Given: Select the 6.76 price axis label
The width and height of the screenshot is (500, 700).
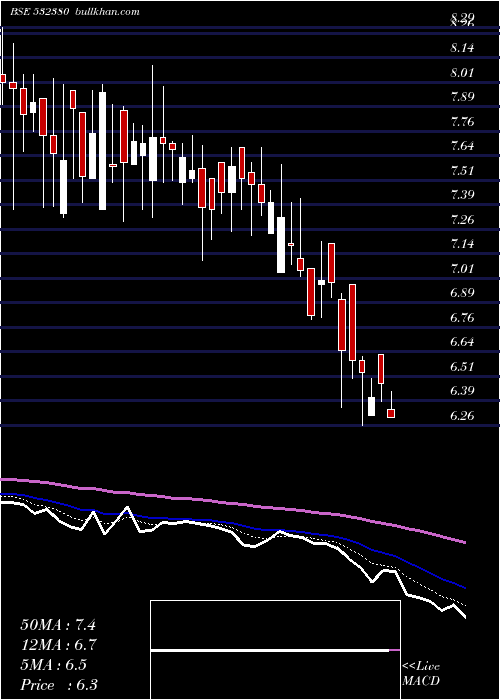Looking at the screenshot, I should point(462,318).
